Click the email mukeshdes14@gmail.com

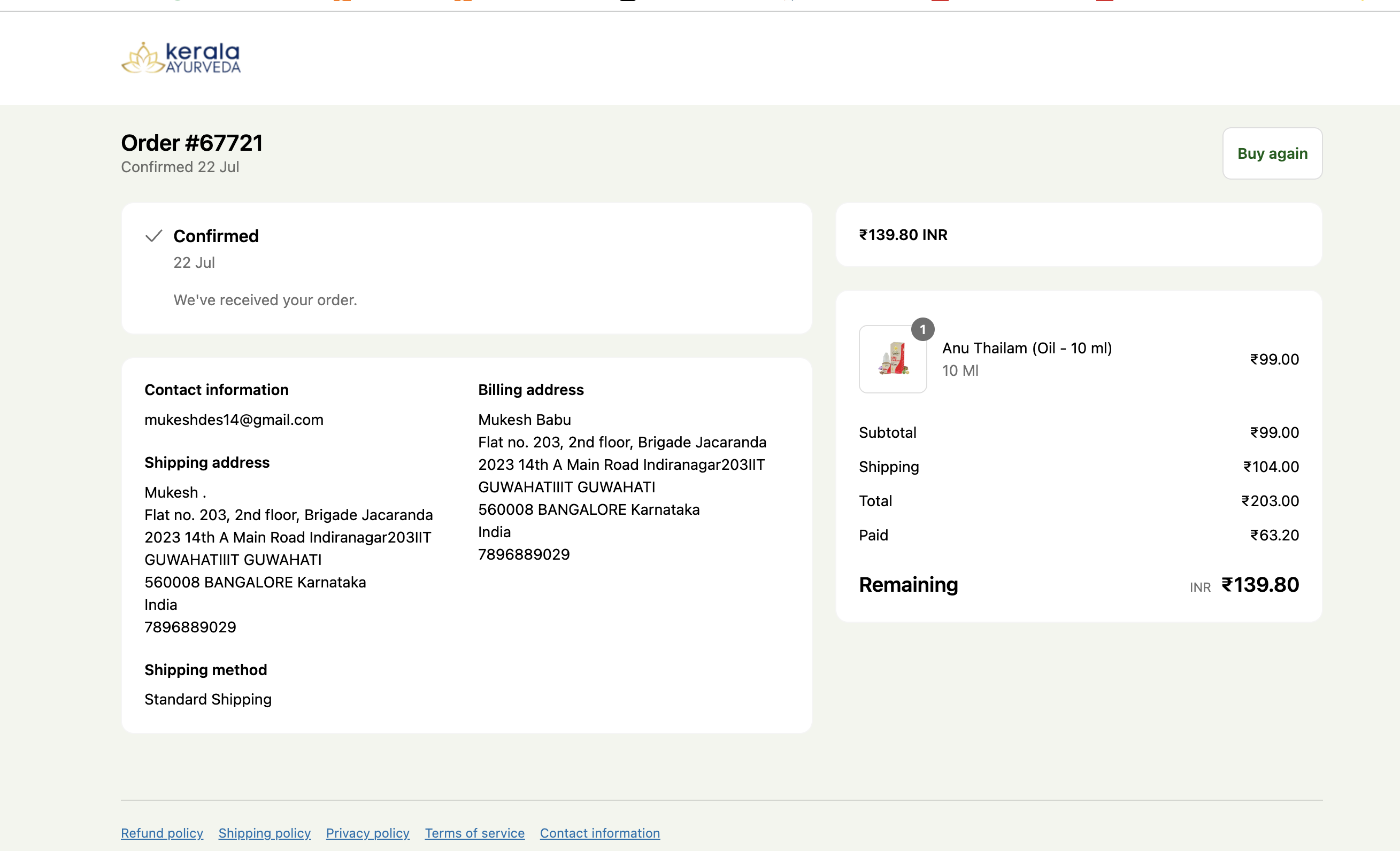[x=234, y=420]
